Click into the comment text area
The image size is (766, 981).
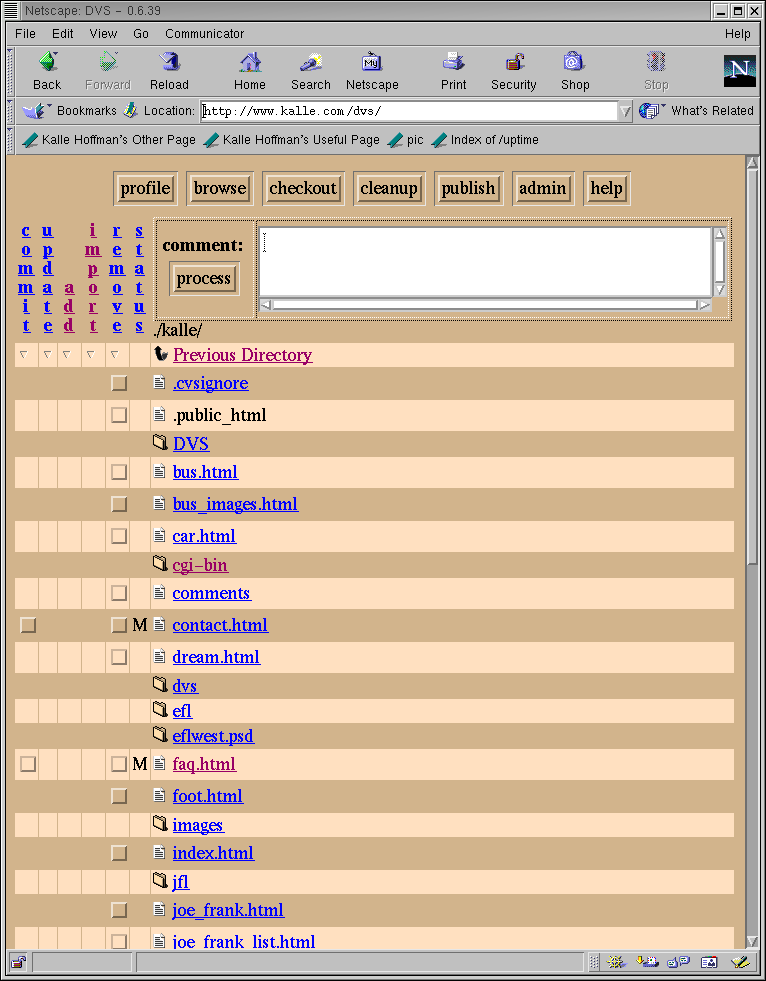(486, 262)
